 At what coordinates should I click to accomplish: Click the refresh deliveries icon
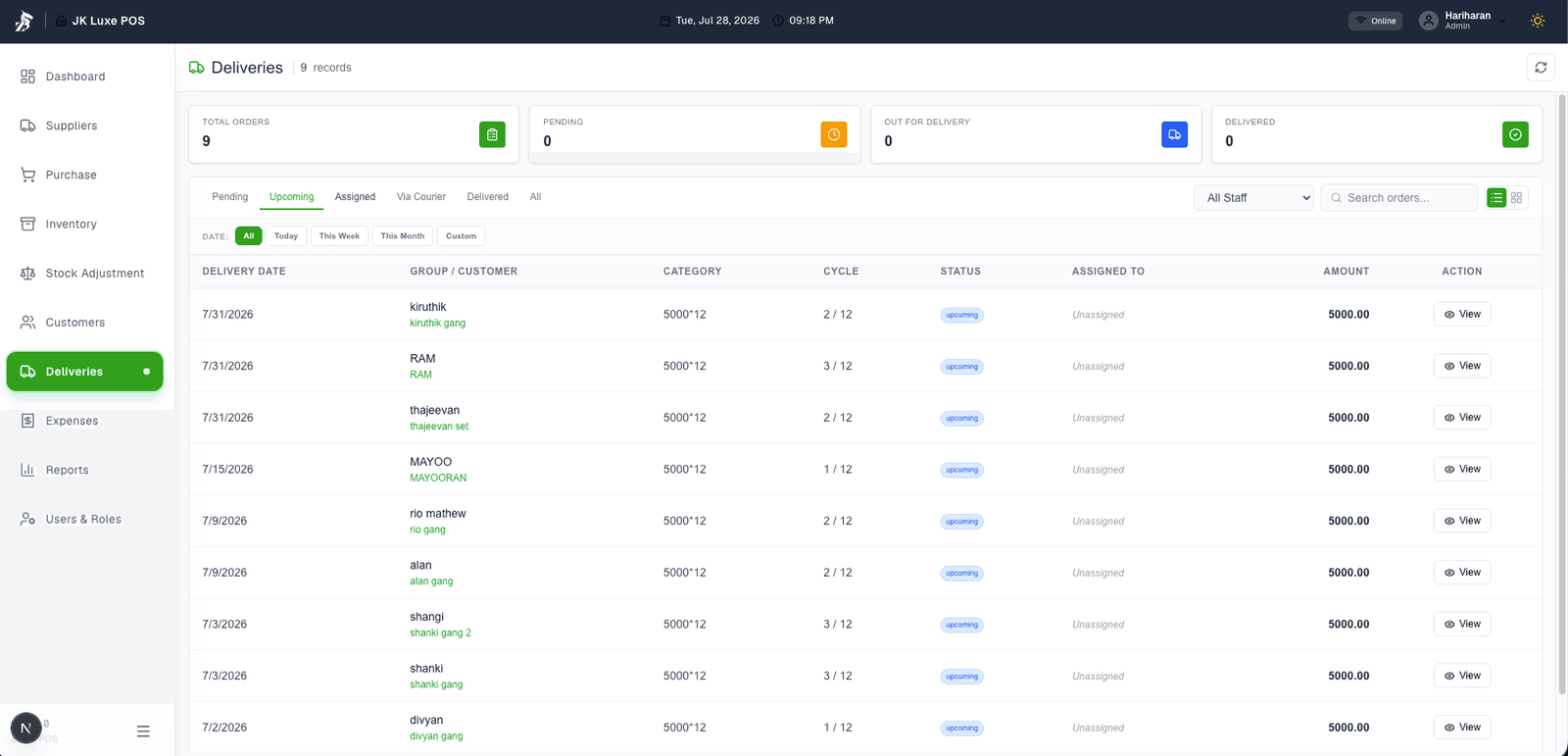(x=1541, y=68)
